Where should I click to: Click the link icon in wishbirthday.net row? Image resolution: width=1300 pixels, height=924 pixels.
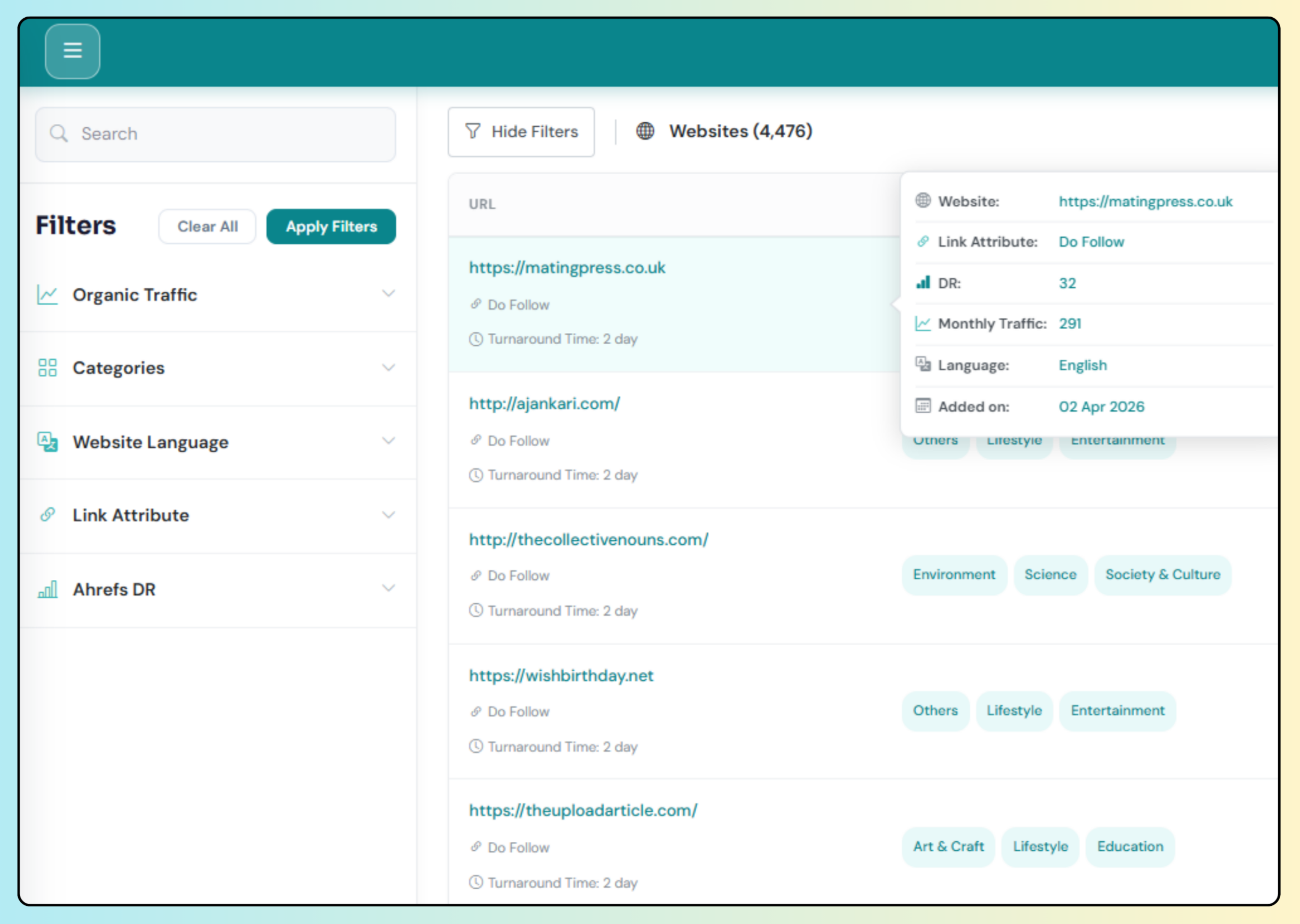476,711
